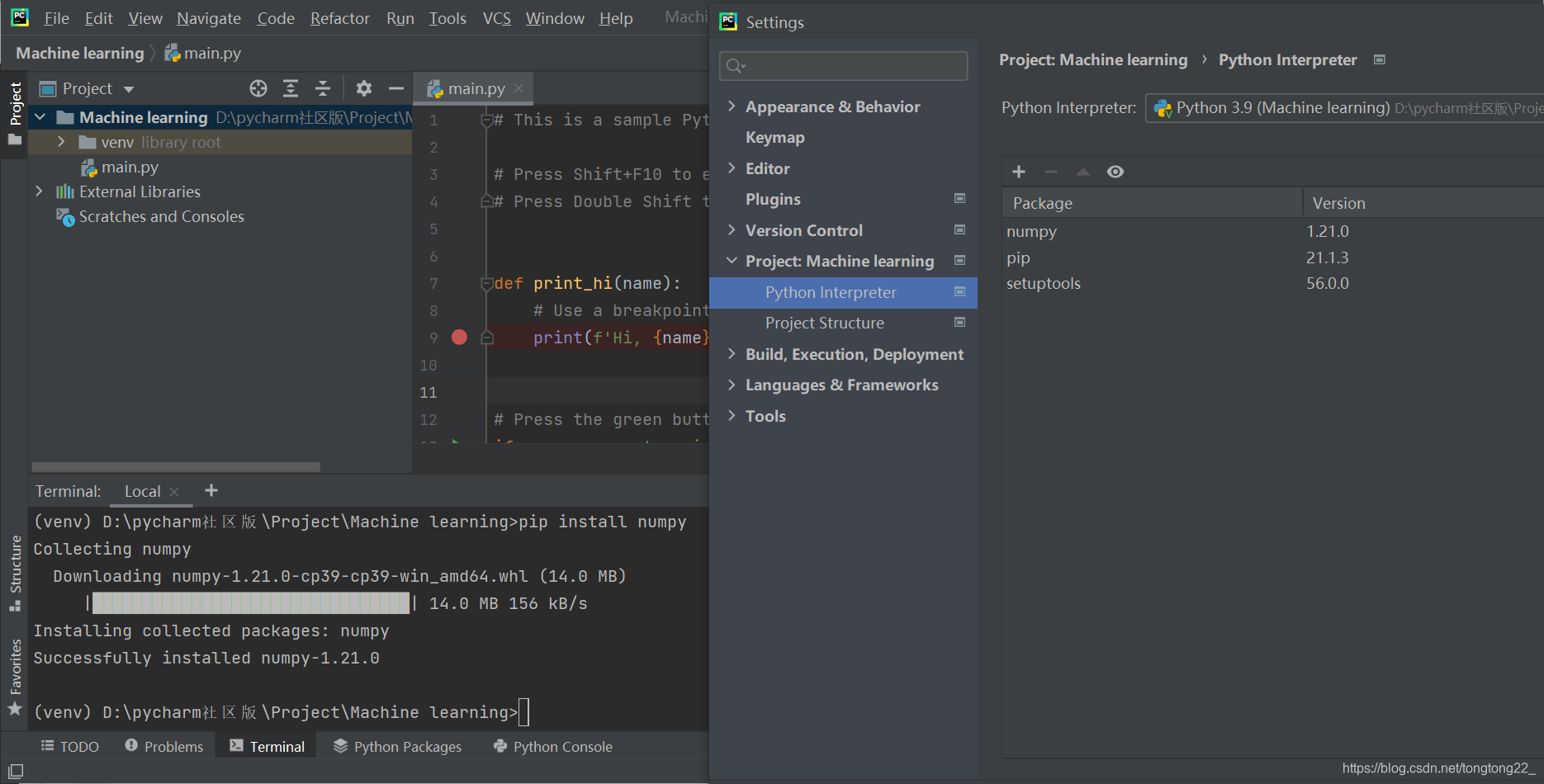This screenshot has height=784, width=1544.
Task: Click the fold marker next to def print_hi
Action: click(487, 284)
